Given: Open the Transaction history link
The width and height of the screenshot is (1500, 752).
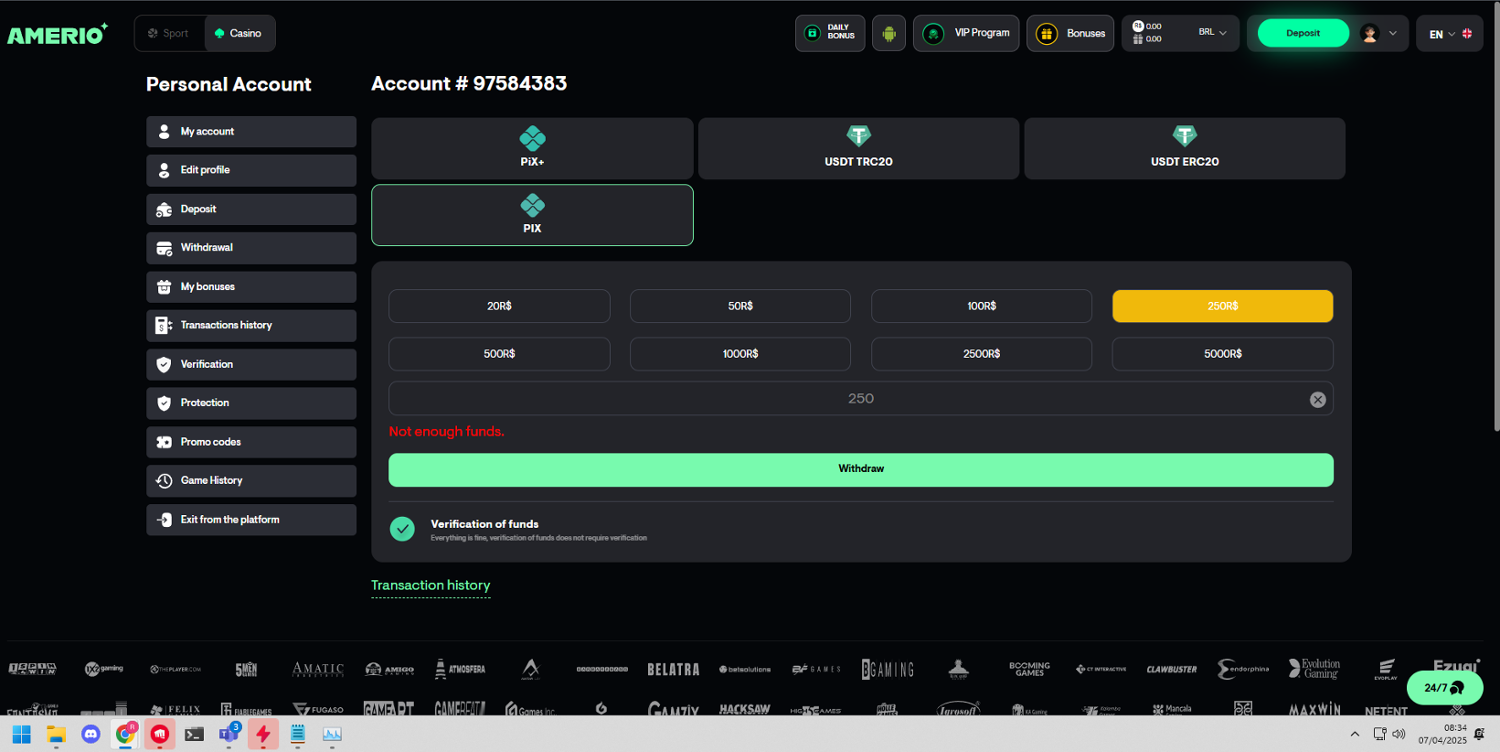Looking at the screenshot, I should (x=430, y=585).
